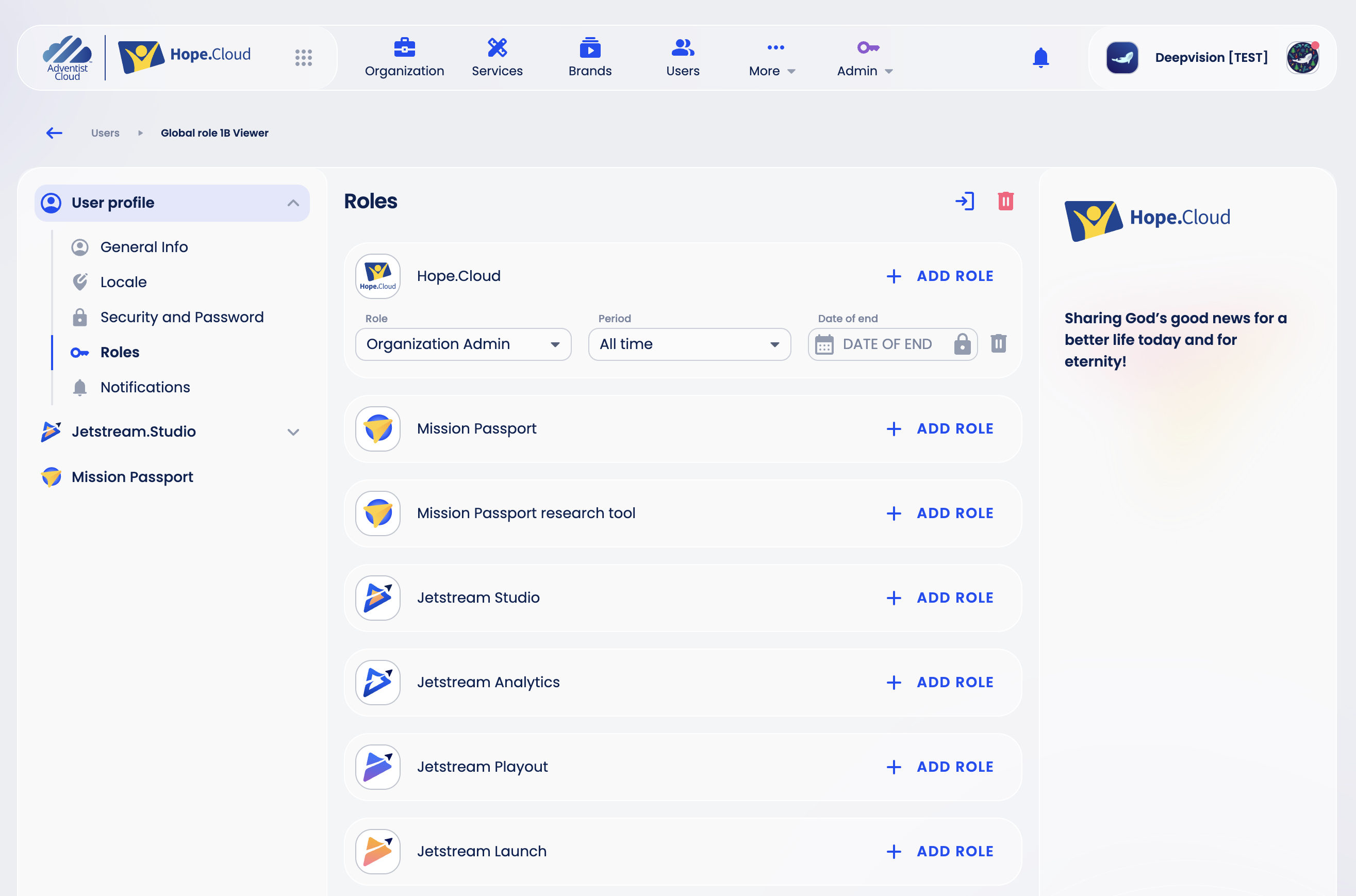This screenshot has height=896, width=1356.
Task: Expand the More menu
Action: 772,58
